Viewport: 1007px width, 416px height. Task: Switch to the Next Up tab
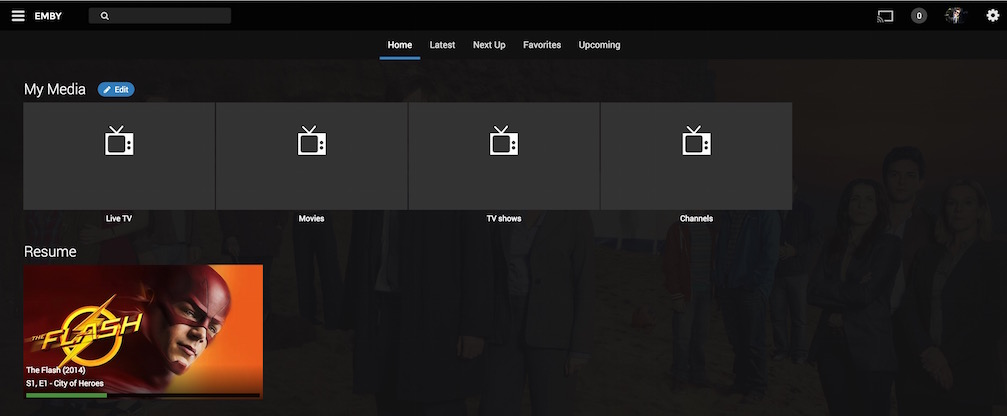click(x=489, y=45)
